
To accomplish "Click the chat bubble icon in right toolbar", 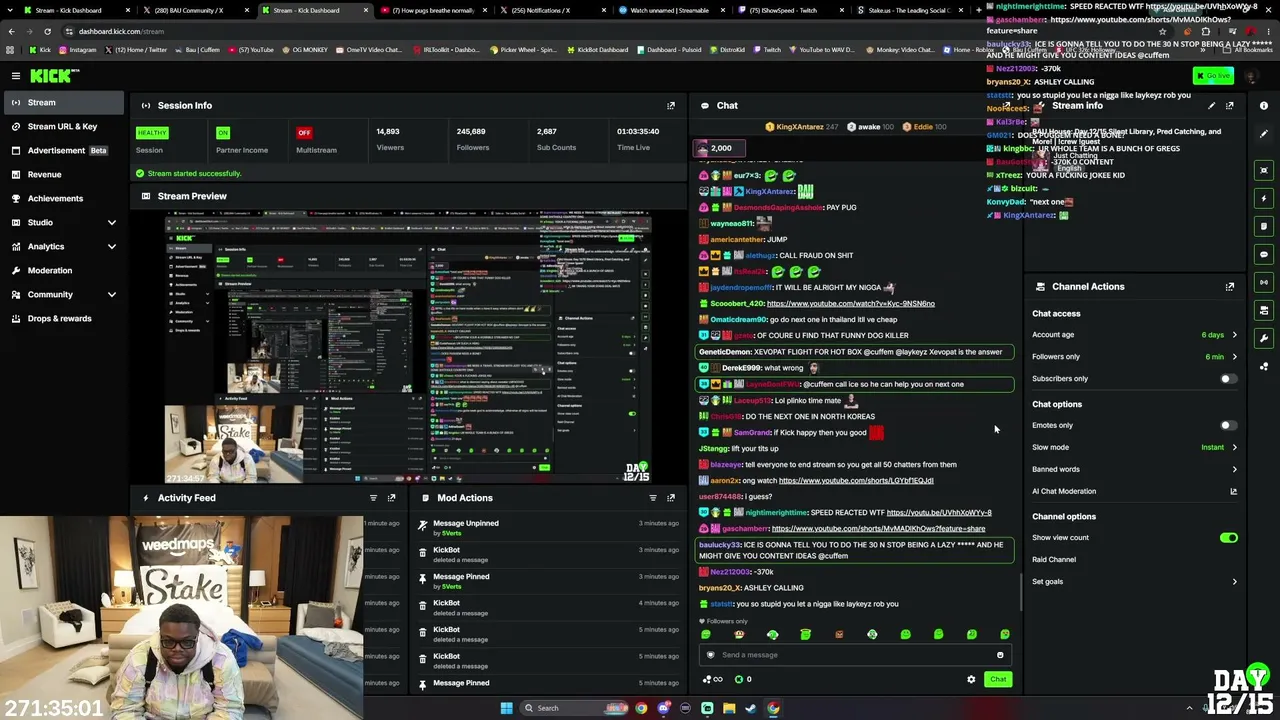I will tap(1264, 254).
